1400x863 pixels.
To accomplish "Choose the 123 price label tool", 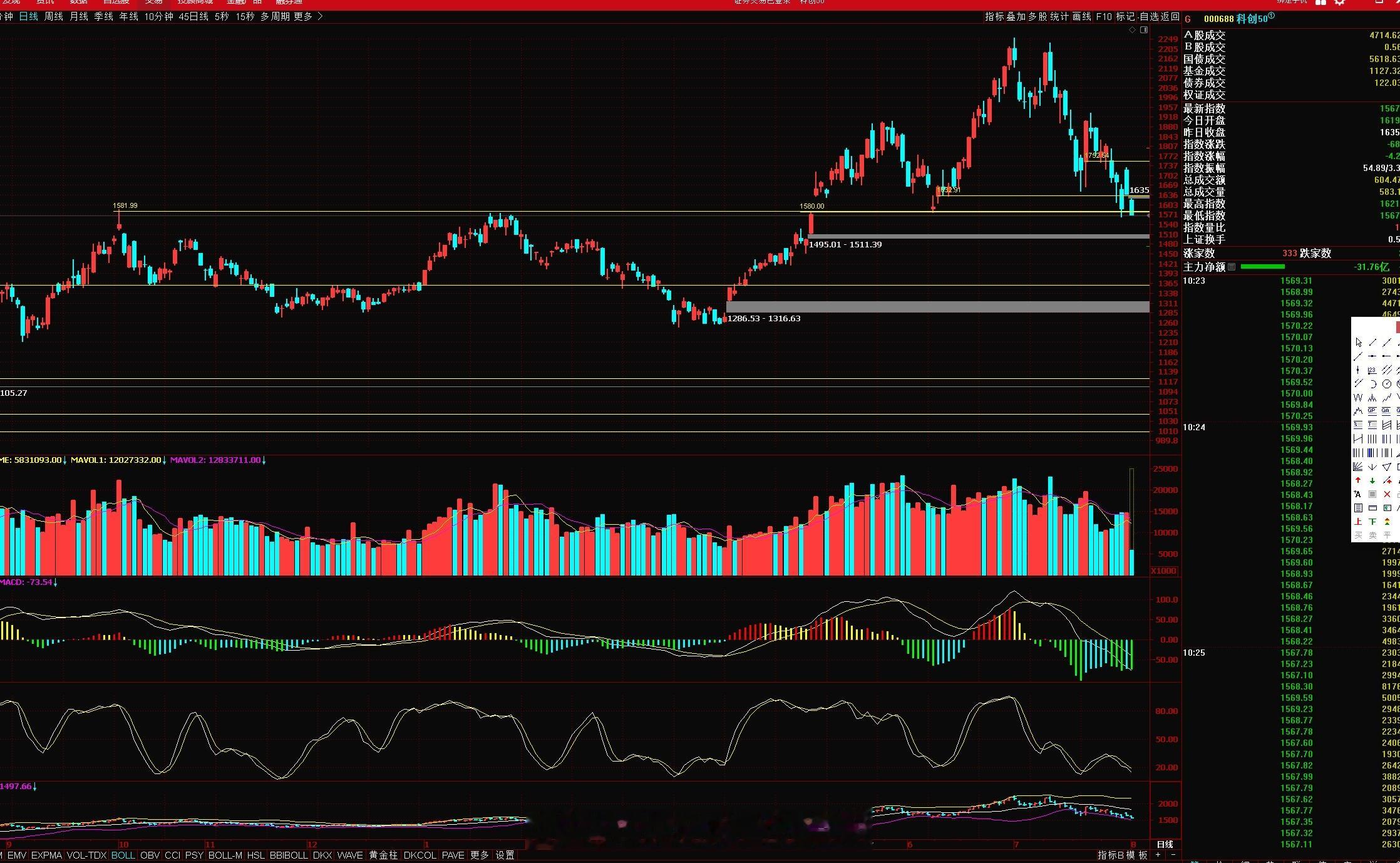I will [1372, 370].
